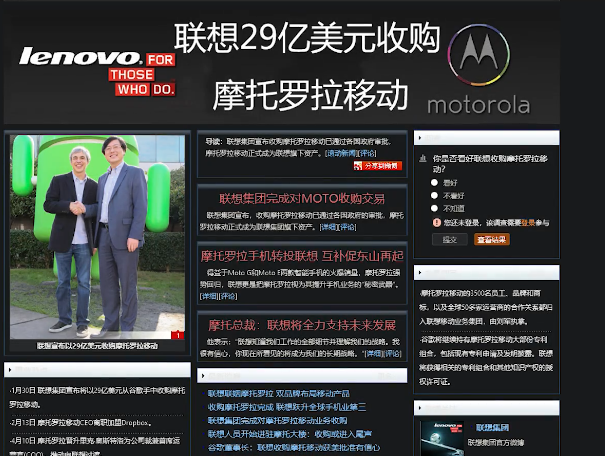The image size is (605, 456).
Task: Click the poll question 你是否看好联想收购摩托罗拉移动
Action: click(x=490, y=164)
